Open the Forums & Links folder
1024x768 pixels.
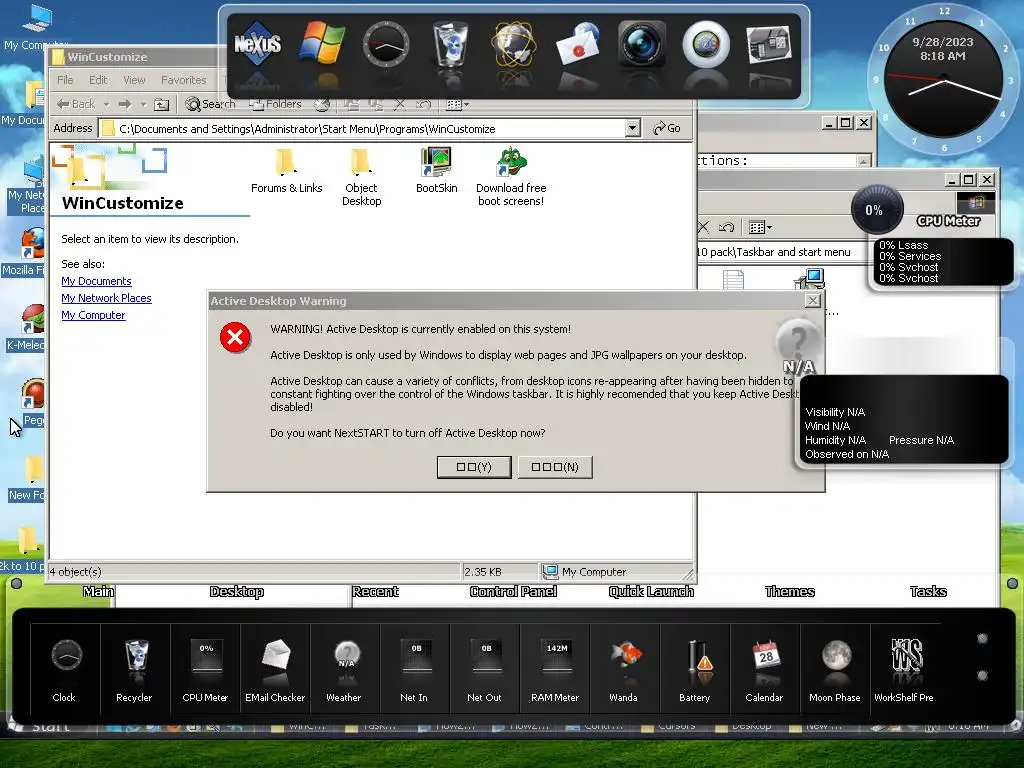click(x=286, y=171)
